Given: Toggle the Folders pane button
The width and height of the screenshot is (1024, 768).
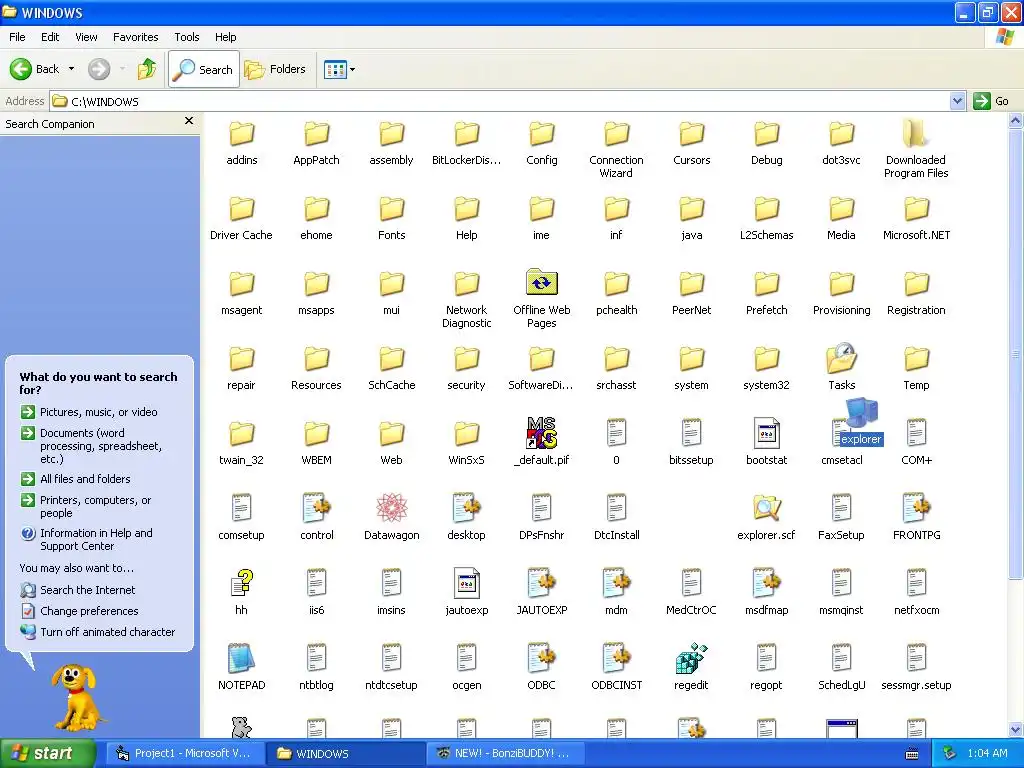Looking at the screenshot, I should [275, 69].
